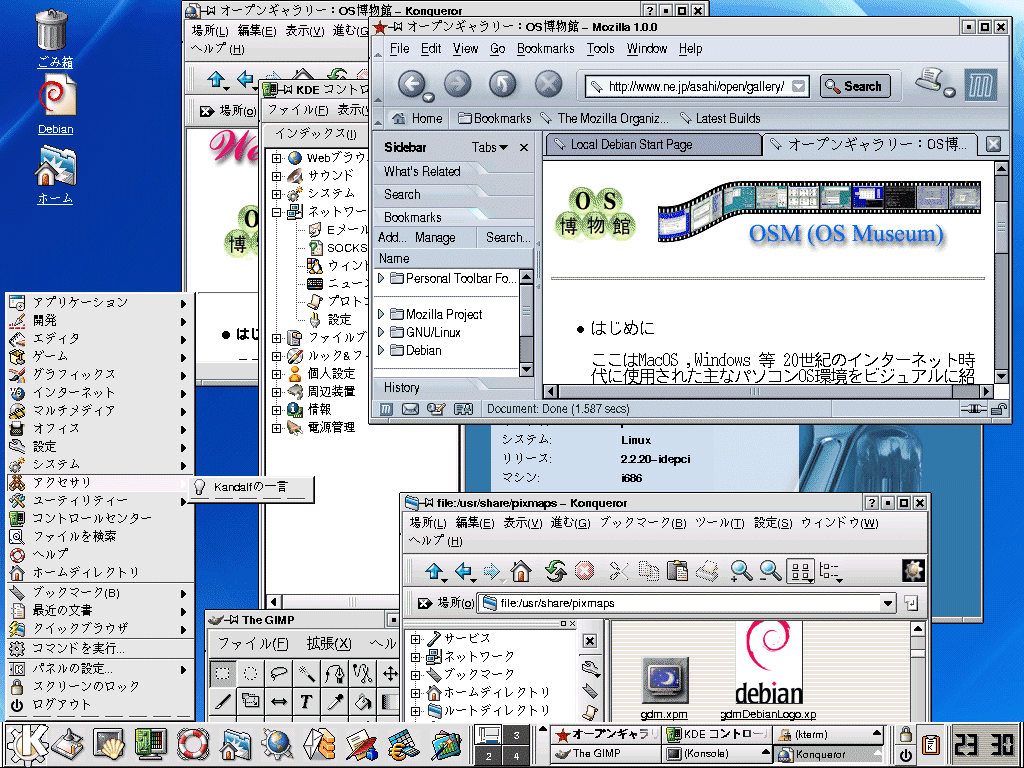Image resolution: width=1024 pixels, height=768 pixels.
Task: Open Address Book from Mozilla's status bar
Action: (x=463, y=409)
